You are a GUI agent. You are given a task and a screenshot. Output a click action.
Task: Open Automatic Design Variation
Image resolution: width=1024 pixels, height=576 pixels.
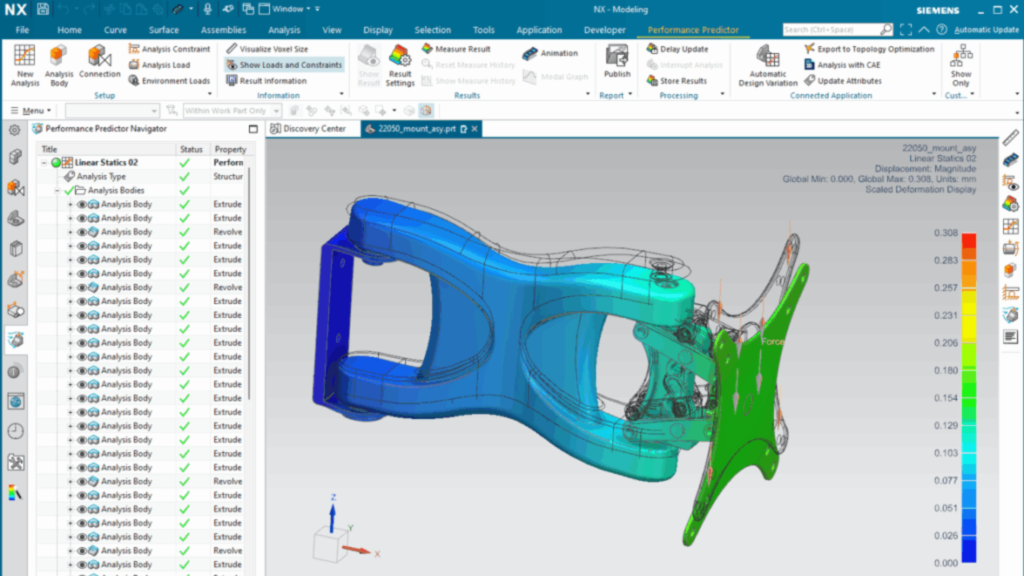pyautogui.click(x=767, y=65)
